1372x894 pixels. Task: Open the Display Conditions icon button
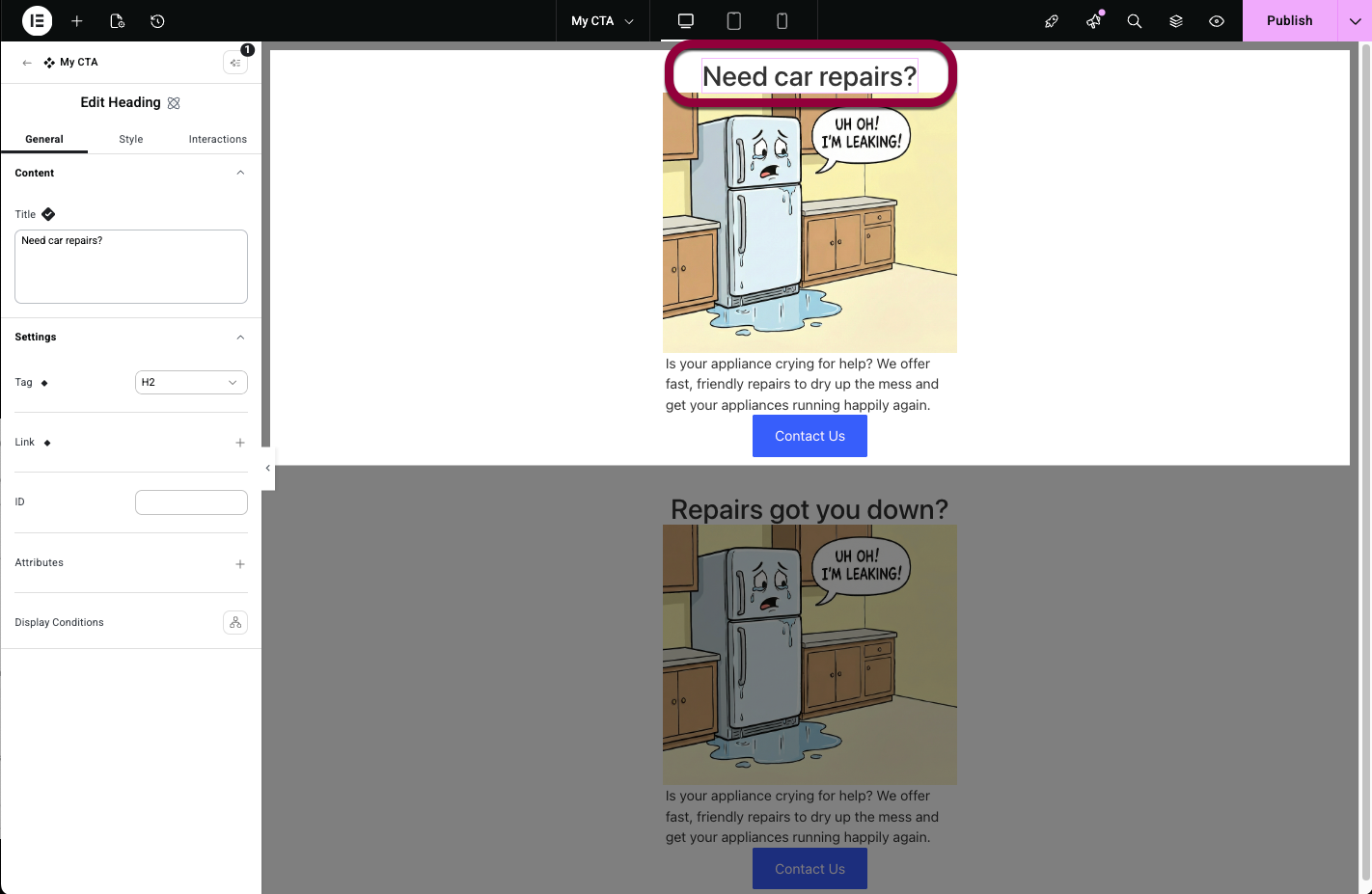click(x=235, y=622)
